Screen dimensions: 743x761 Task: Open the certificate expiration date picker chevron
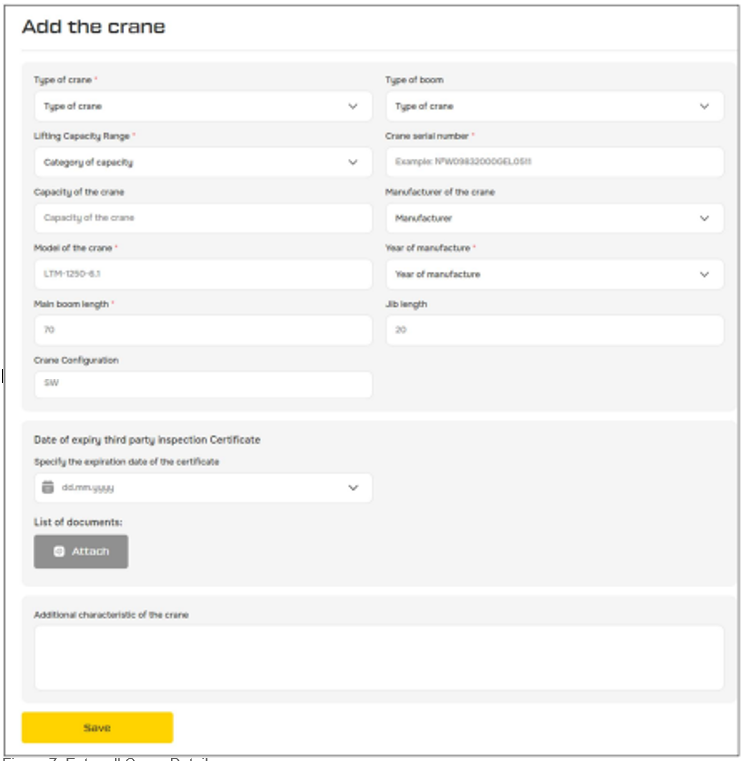[352, 488]
